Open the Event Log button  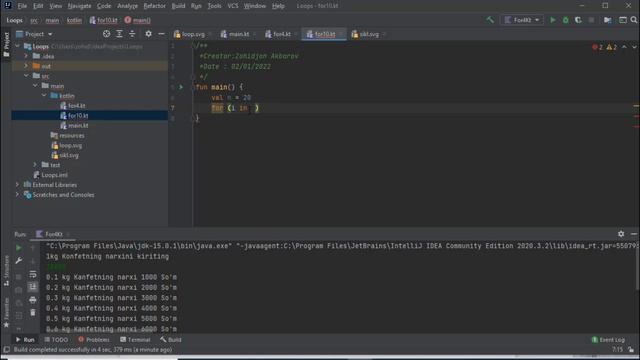pos(608,339)
